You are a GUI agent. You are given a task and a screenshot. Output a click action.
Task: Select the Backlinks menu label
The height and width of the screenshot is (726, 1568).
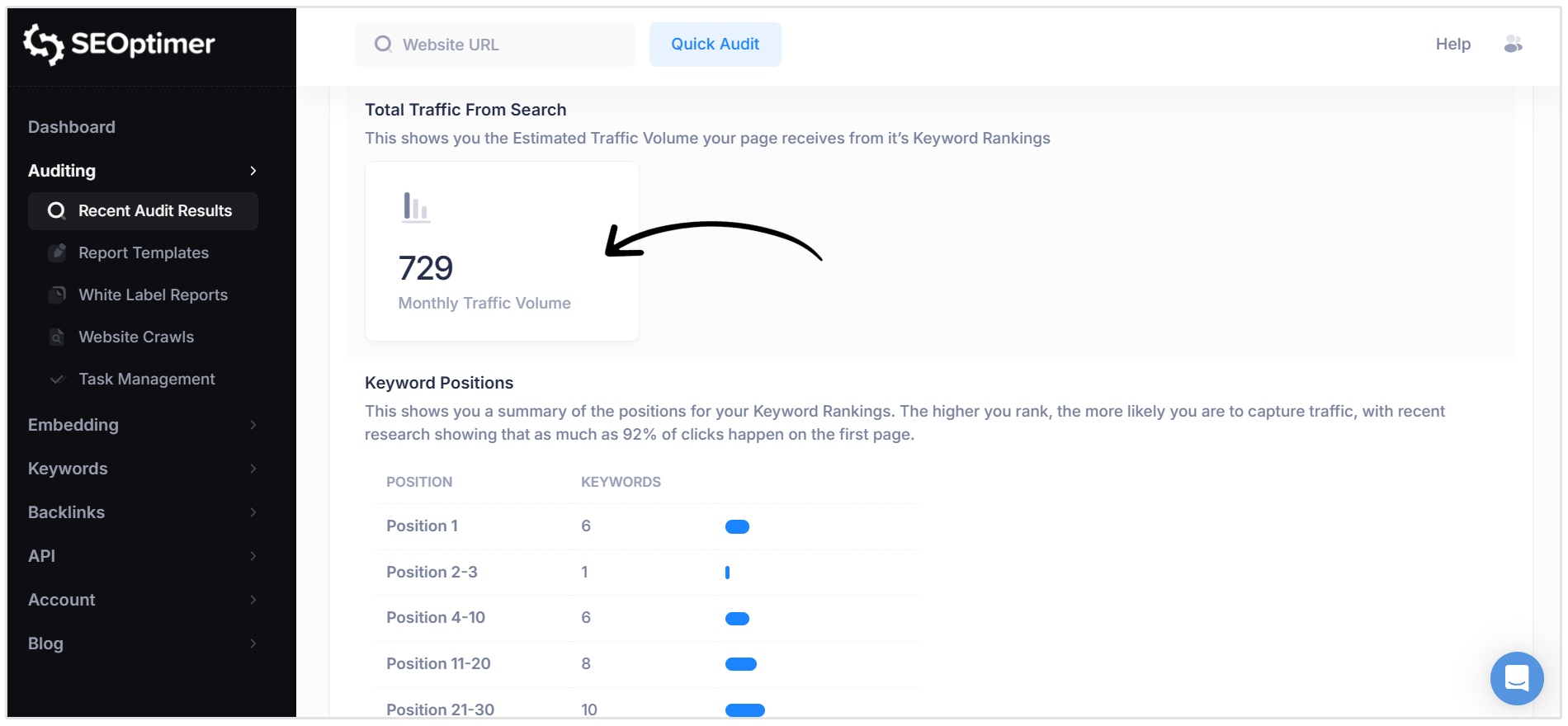(66, 512)
